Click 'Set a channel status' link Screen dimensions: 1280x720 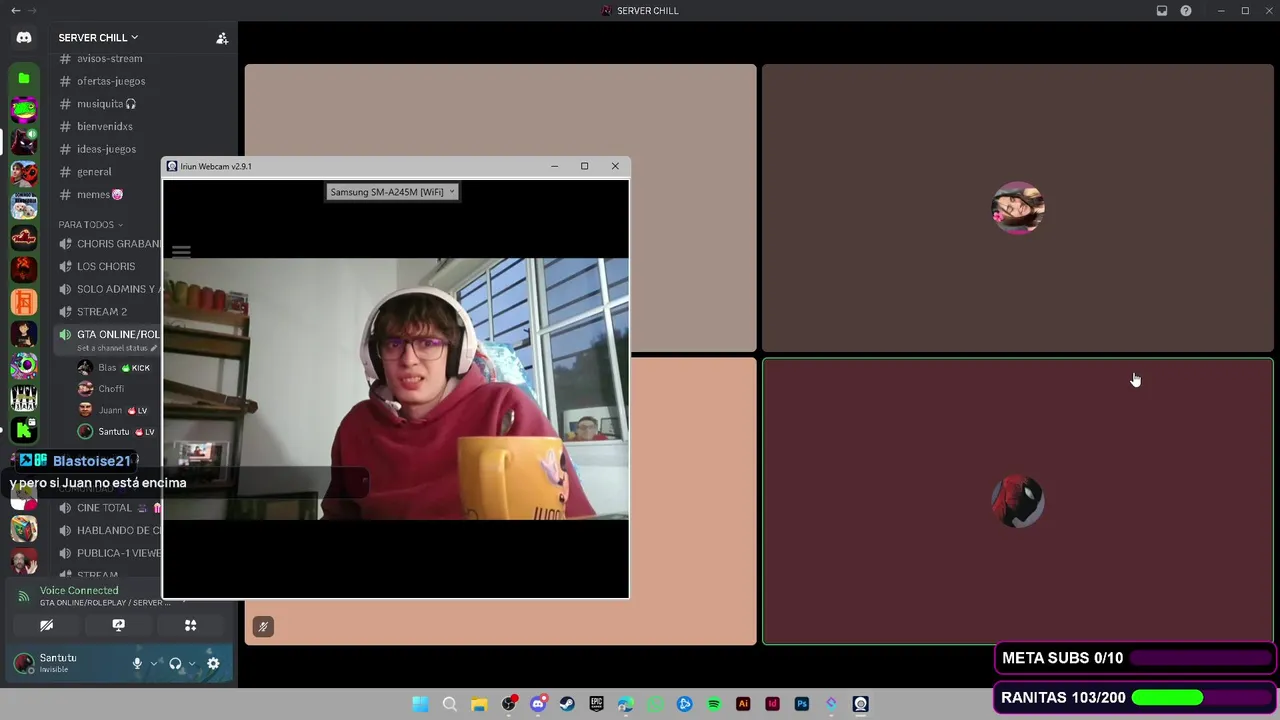click(x=112, y=348)
